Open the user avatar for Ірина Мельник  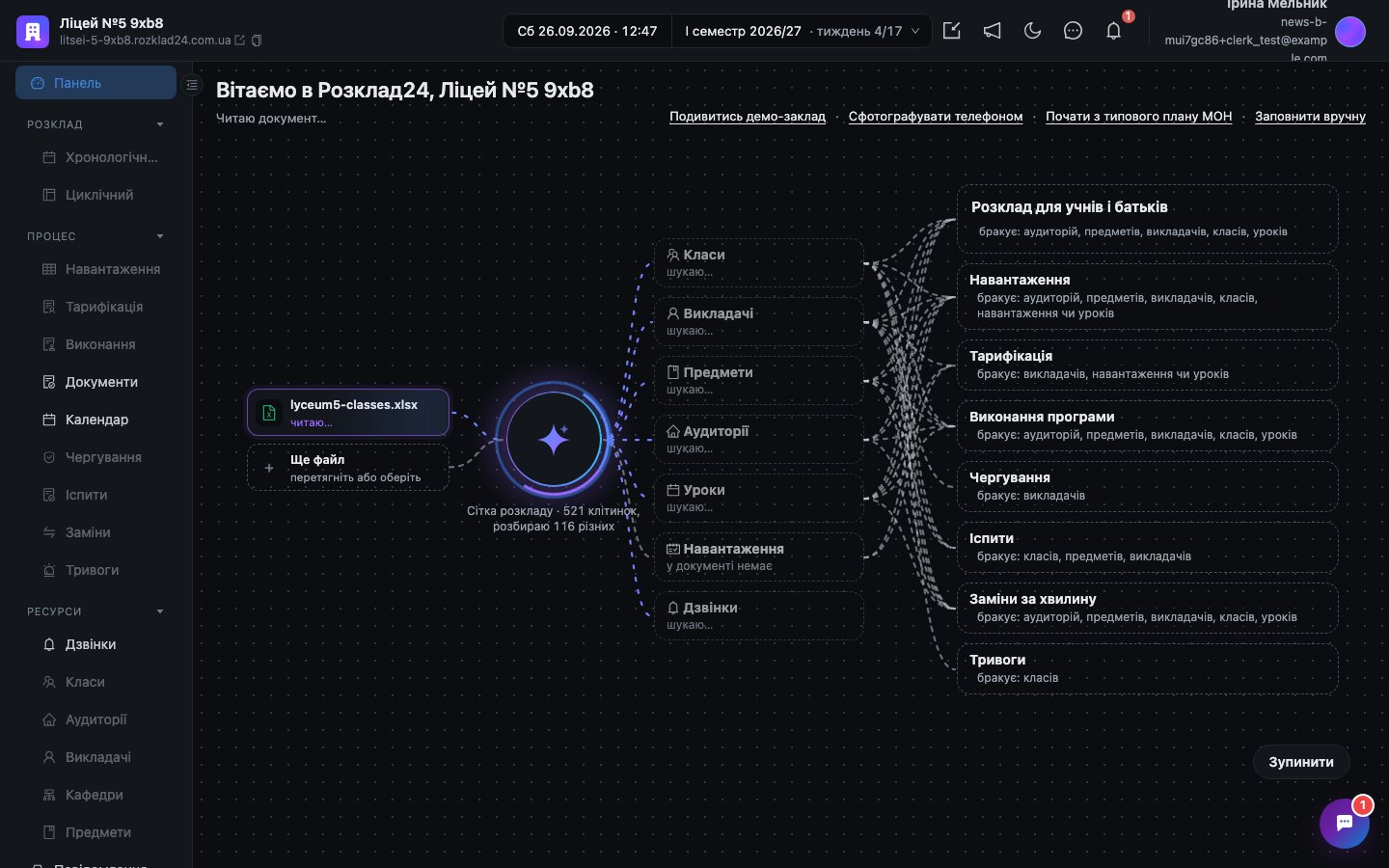click(x=1350, y=31)
